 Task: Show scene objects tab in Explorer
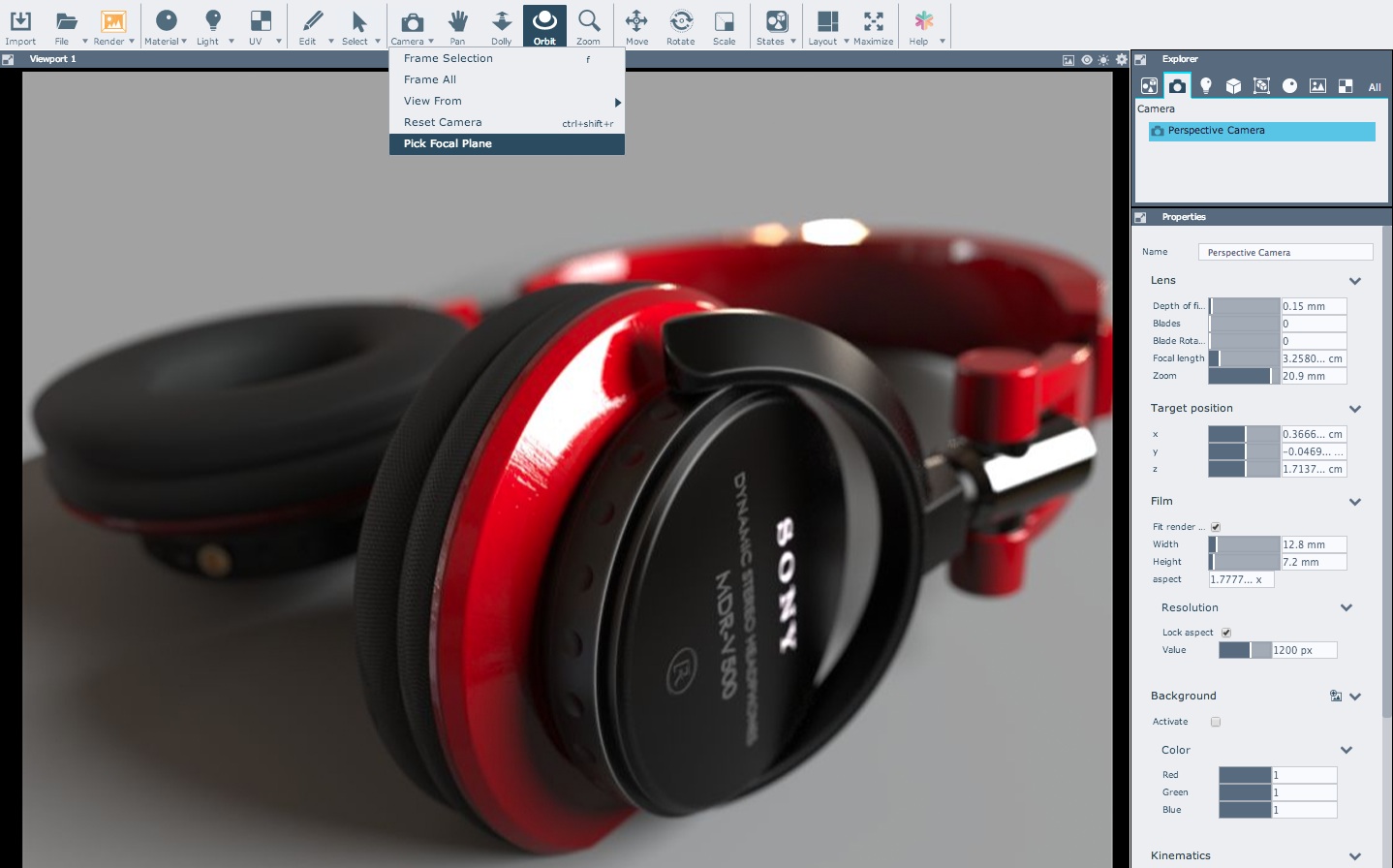(1149, 86)
